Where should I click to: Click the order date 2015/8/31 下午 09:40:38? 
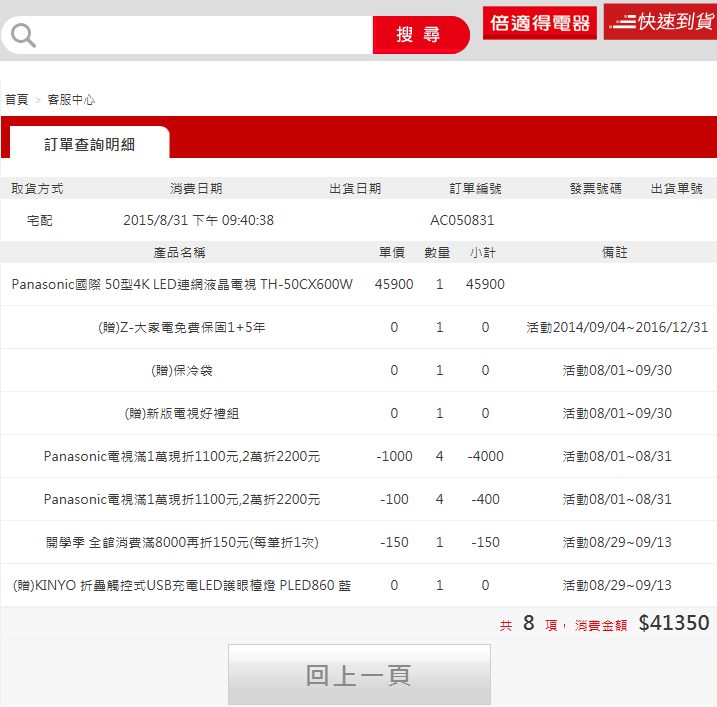point(198,220)
